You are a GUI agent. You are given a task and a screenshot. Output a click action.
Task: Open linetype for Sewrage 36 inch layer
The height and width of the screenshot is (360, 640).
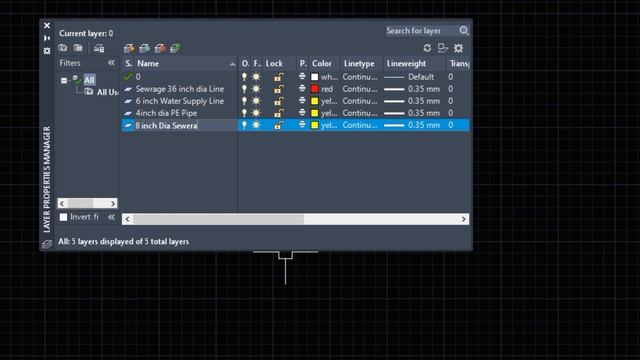360,89
